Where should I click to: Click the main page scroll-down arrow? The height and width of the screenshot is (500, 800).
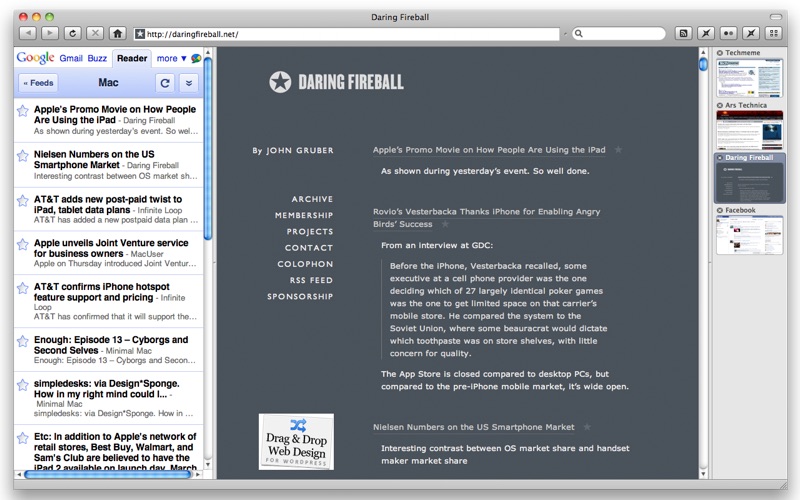703,474
